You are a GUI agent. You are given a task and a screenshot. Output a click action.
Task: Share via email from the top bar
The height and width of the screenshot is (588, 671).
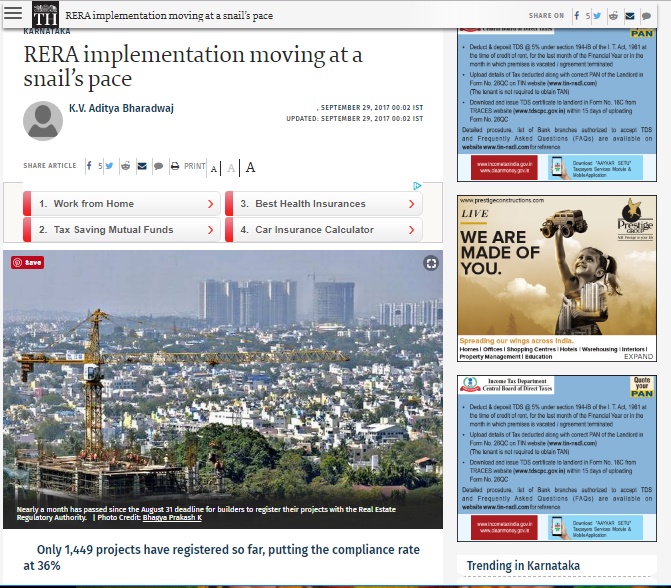pyautogui.click(x=630, y=16)
